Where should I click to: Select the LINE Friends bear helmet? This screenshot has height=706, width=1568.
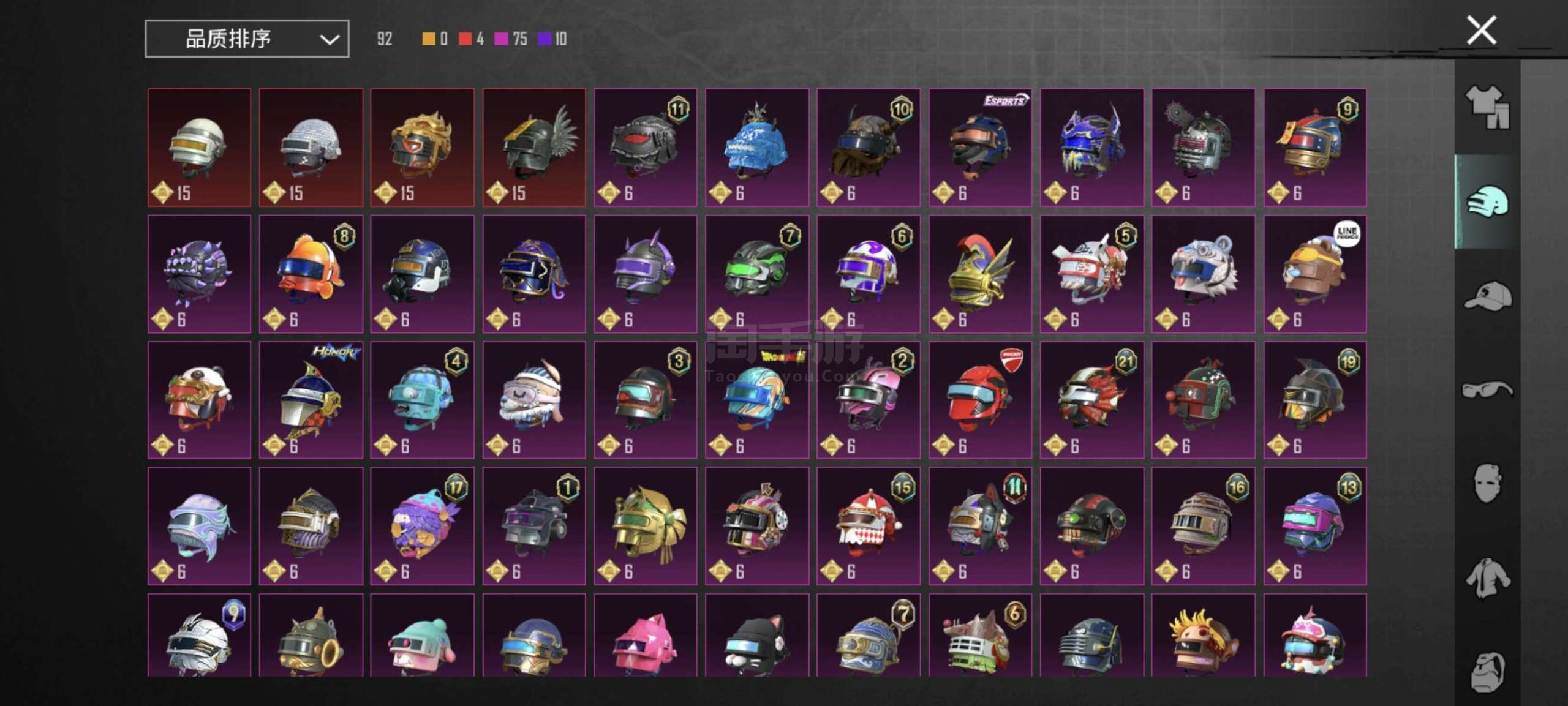tap(1315, 274)
